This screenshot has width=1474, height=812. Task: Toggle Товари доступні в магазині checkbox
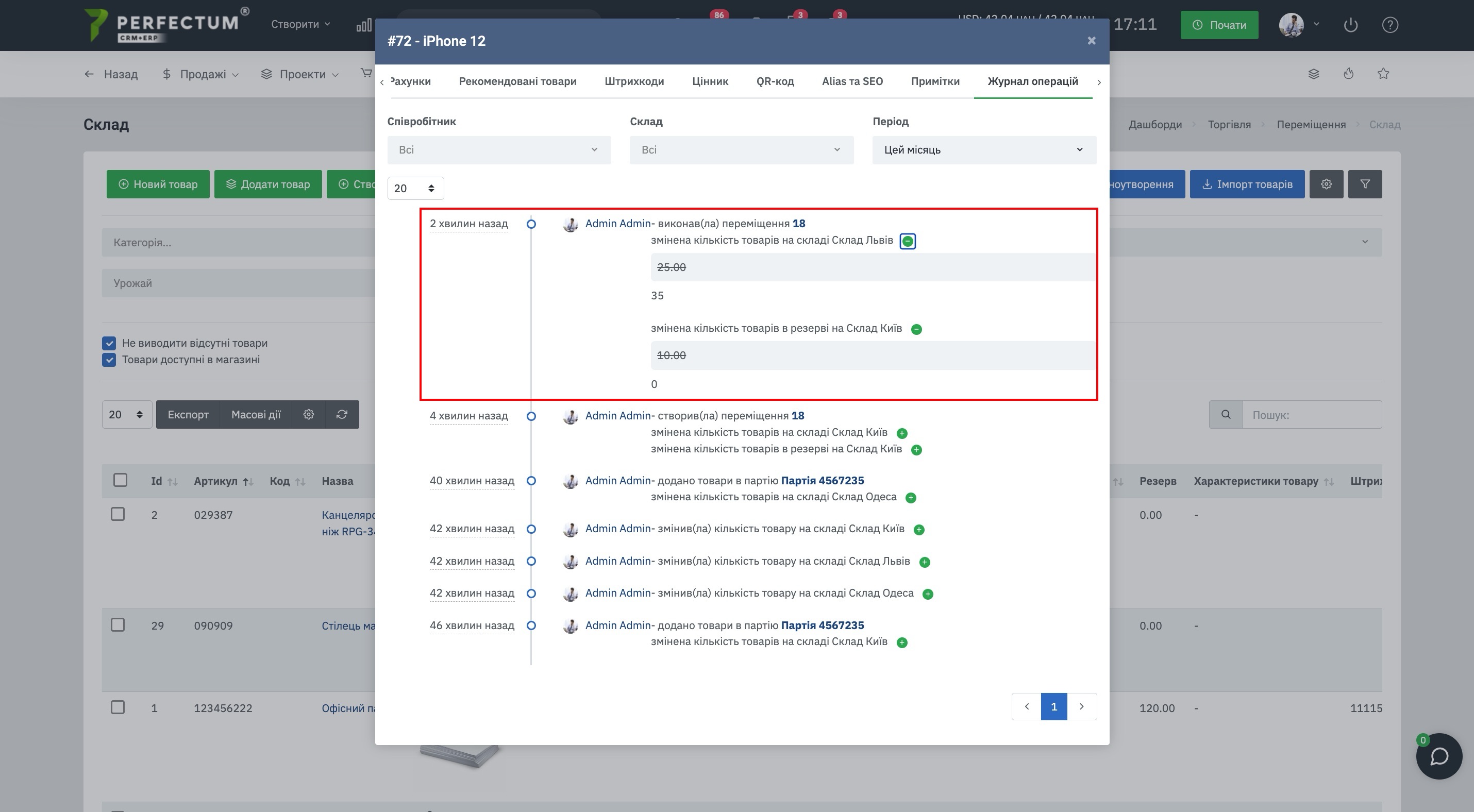109,360
